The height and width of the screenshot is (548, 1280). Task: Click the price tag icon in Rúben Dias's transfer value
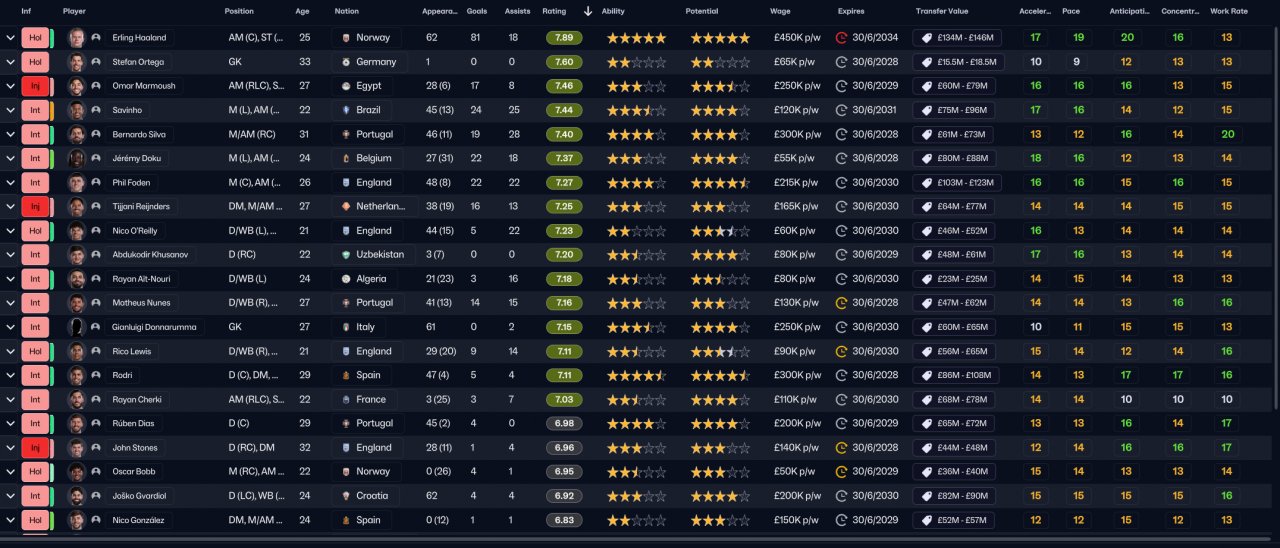pyautogui.click(x=927, y=423)
